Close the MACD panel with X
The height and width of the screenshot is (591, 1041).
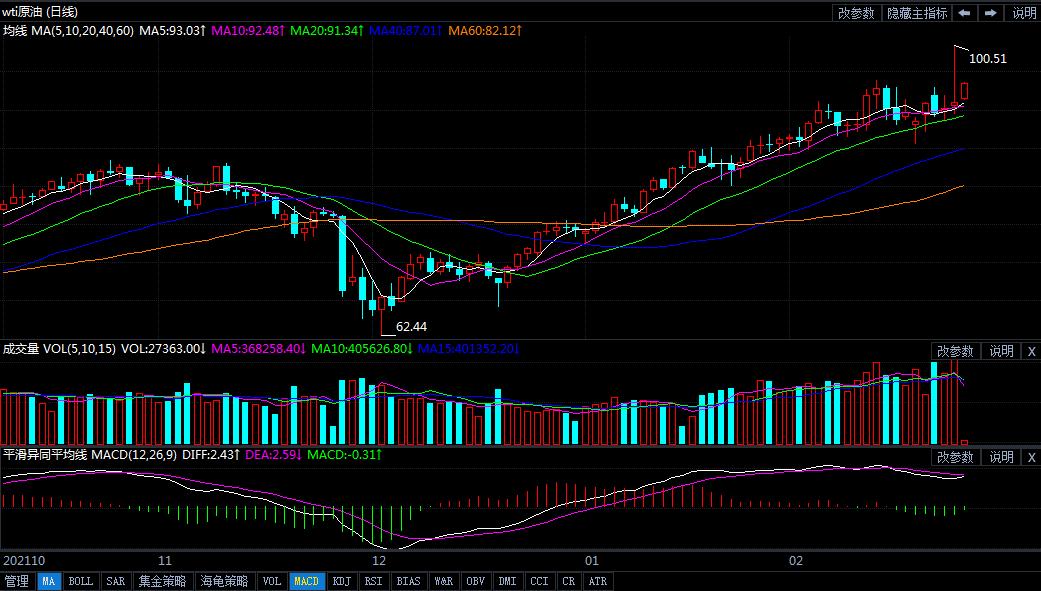point(1031,457)
